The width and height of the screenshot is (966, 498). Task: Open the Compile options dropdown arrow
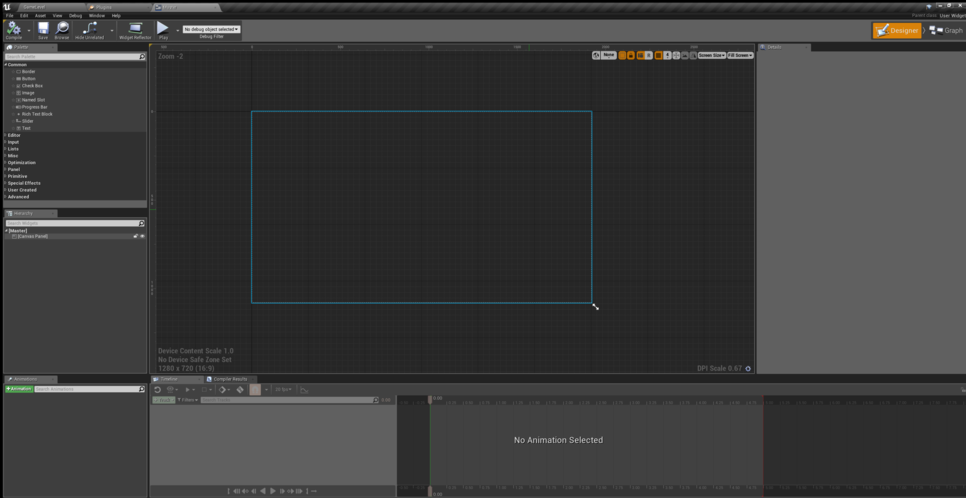coord(29,30)
